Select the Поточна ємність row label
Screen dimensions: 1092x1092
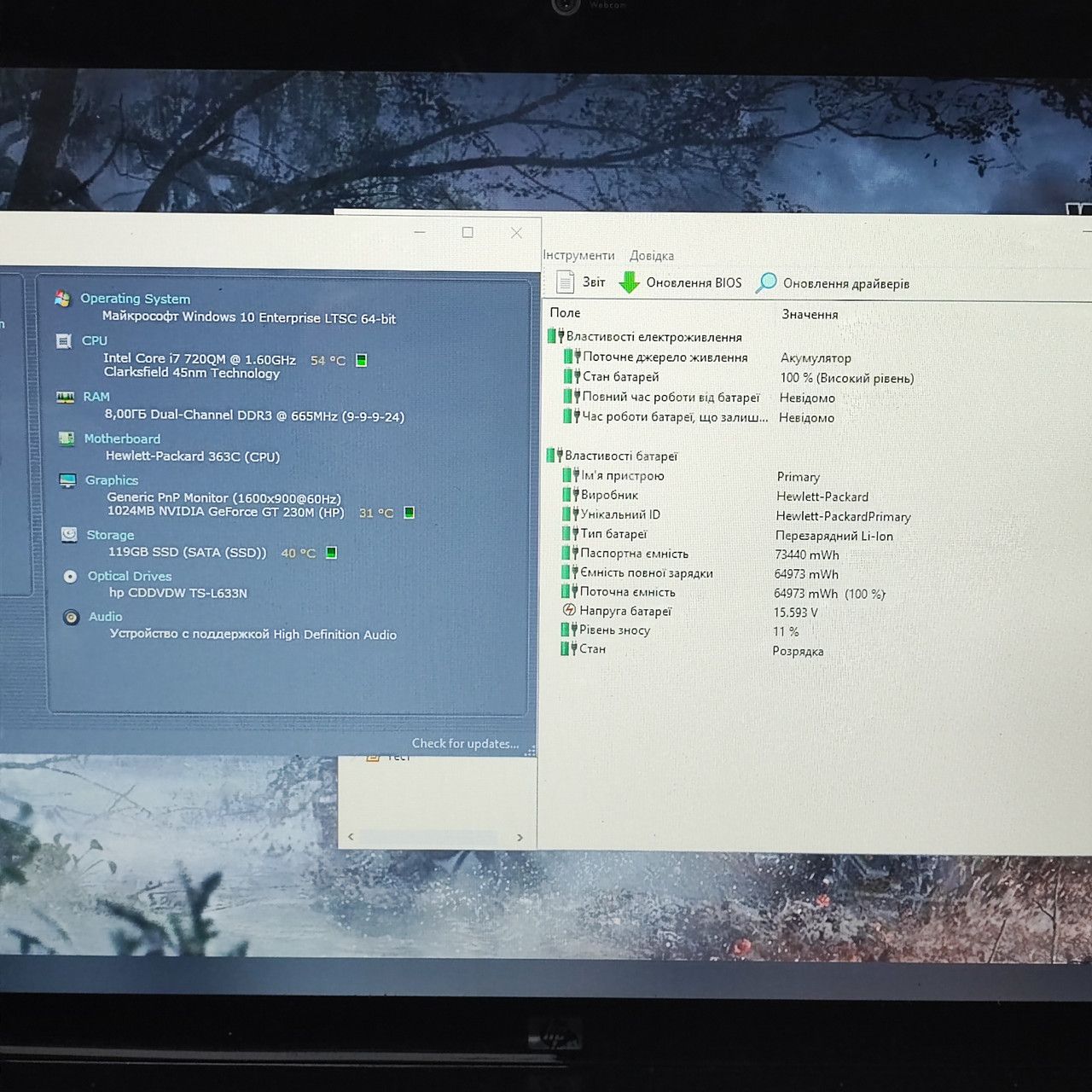[x=628, y=591]
